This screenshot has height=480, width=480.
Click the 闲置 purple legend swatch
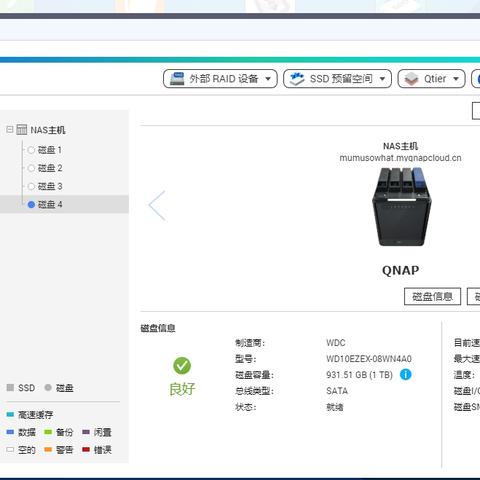click(x=86, y=432)
